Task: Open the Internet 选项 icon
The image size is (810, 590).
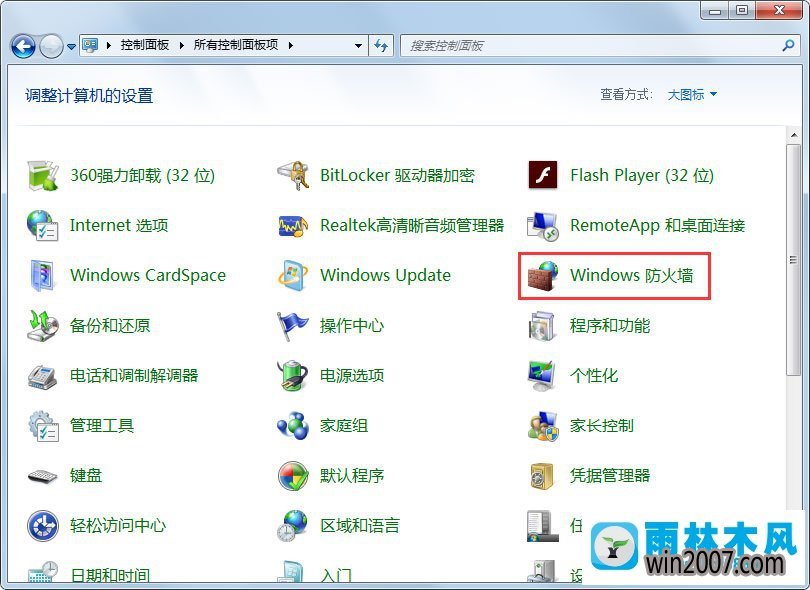Action: tap(42, 225)
